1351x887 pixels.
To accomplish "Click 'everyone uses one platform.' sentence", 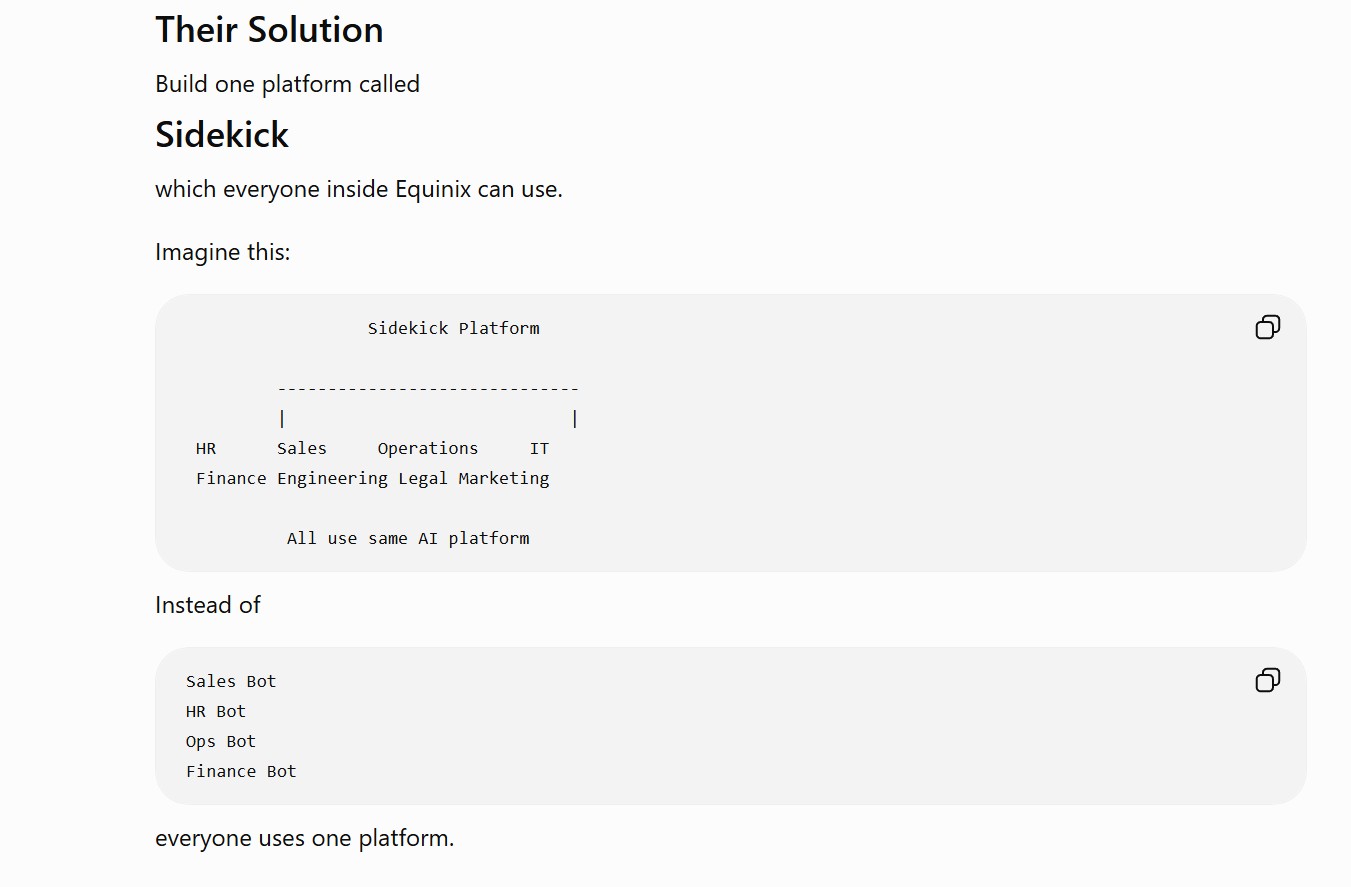I will (x=305, y=838).
